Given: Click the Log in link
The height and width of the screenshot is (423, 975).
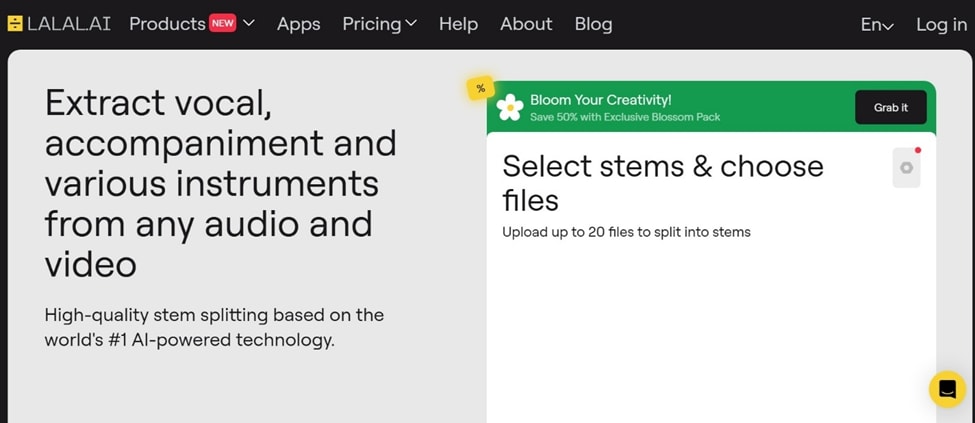Looking at the screenshot, I should pyautogui.click(x=941, y=24).
